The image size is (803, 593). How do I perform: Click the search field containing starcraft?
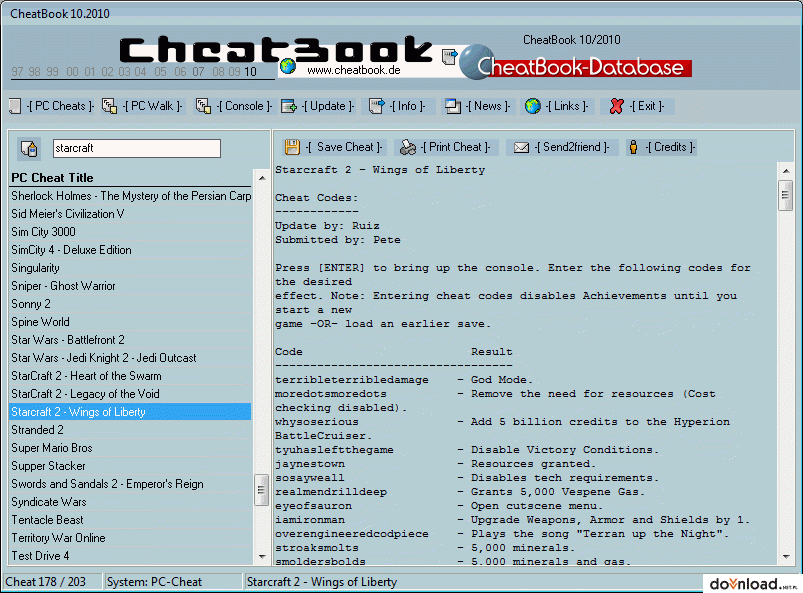tap(137, 149)
